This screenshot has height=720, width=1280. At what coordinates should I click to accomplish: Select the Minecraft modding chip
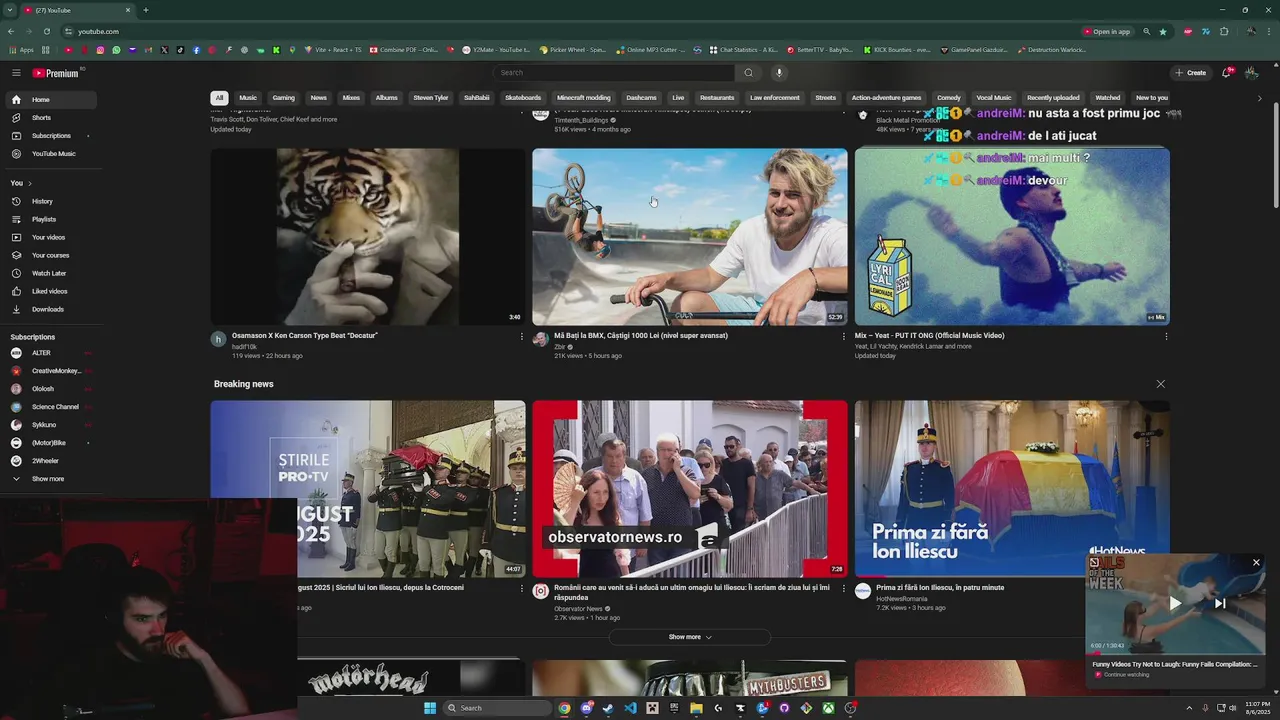tap(583, 98)
